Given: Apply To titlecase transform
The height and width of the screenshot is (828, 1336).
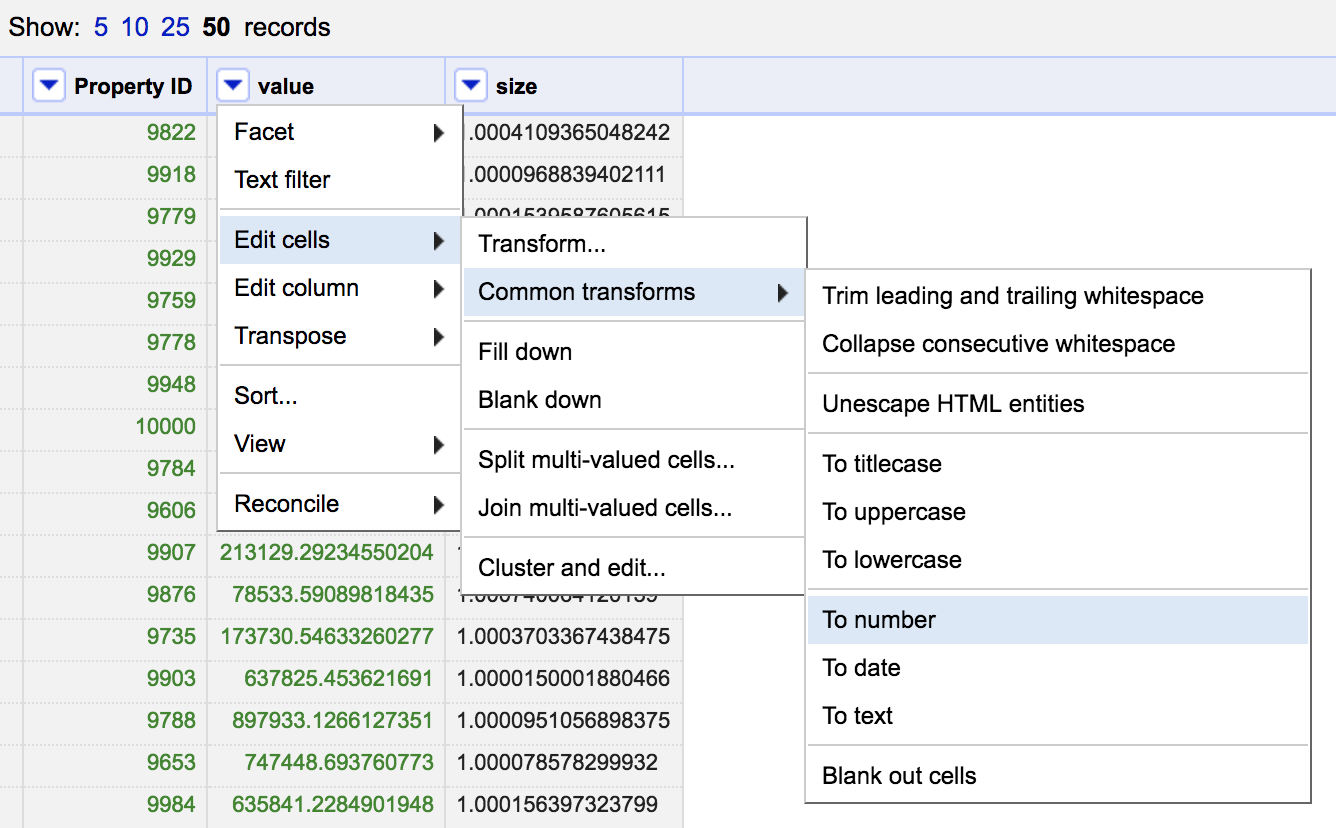Looking at the screenshot, I should pyautogui.click(x=1058, y=464).
